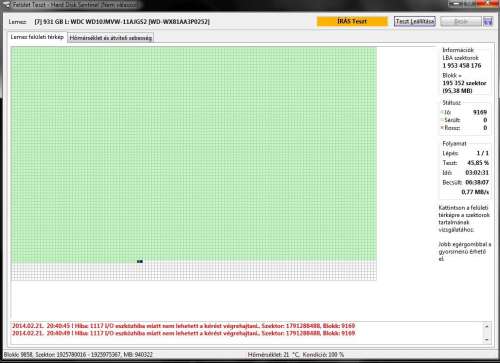Click the status bar Blokk 9858 text
The height and width of the screenshot is (363, 500).
[x=78, y=355]
